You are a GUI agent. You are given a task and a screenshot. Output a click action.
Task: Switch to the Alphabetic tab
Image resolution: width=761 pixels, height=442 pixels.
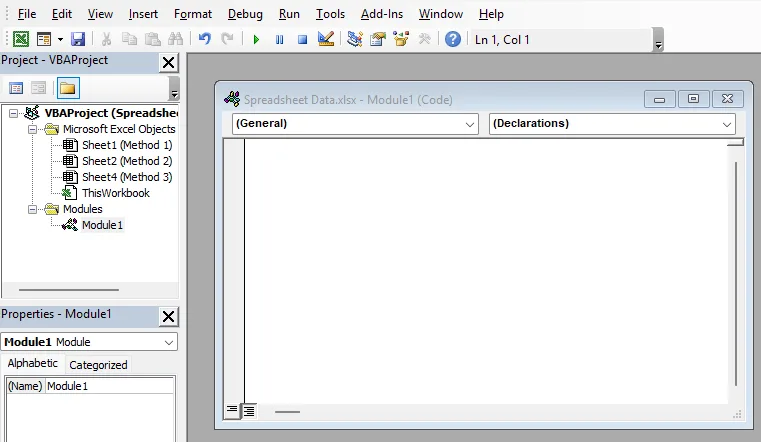(x=33, y=363)
